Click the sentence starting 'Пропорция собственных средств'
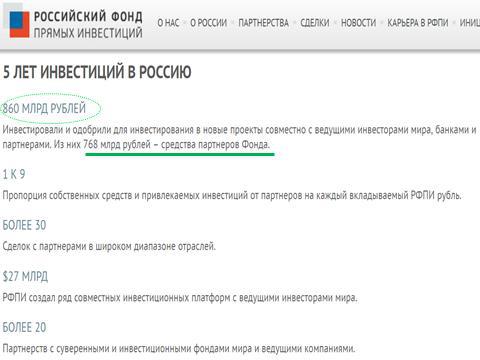This screenshot has width=480, height=360. (232, 195)
